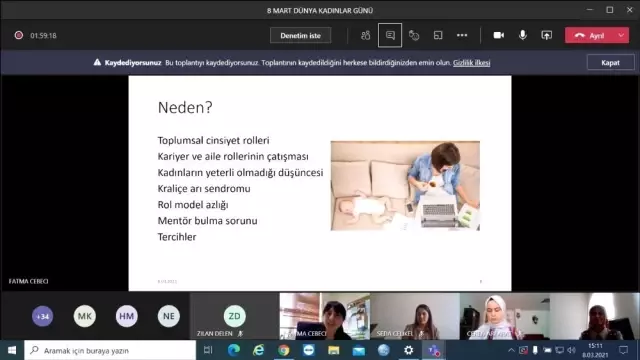Launch Internet Explorer from taskbar
The width and height of the screenshot is (640, 360).
point(258,350)
